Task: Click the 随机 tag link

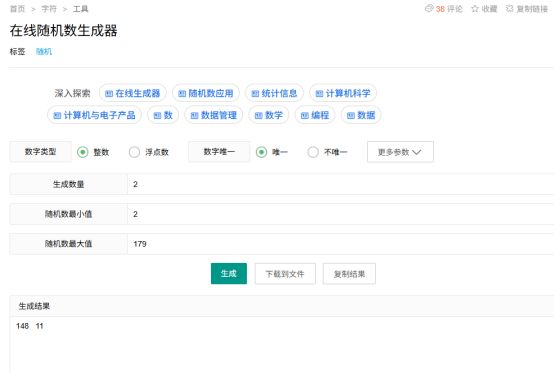Action: click(44, 52)
